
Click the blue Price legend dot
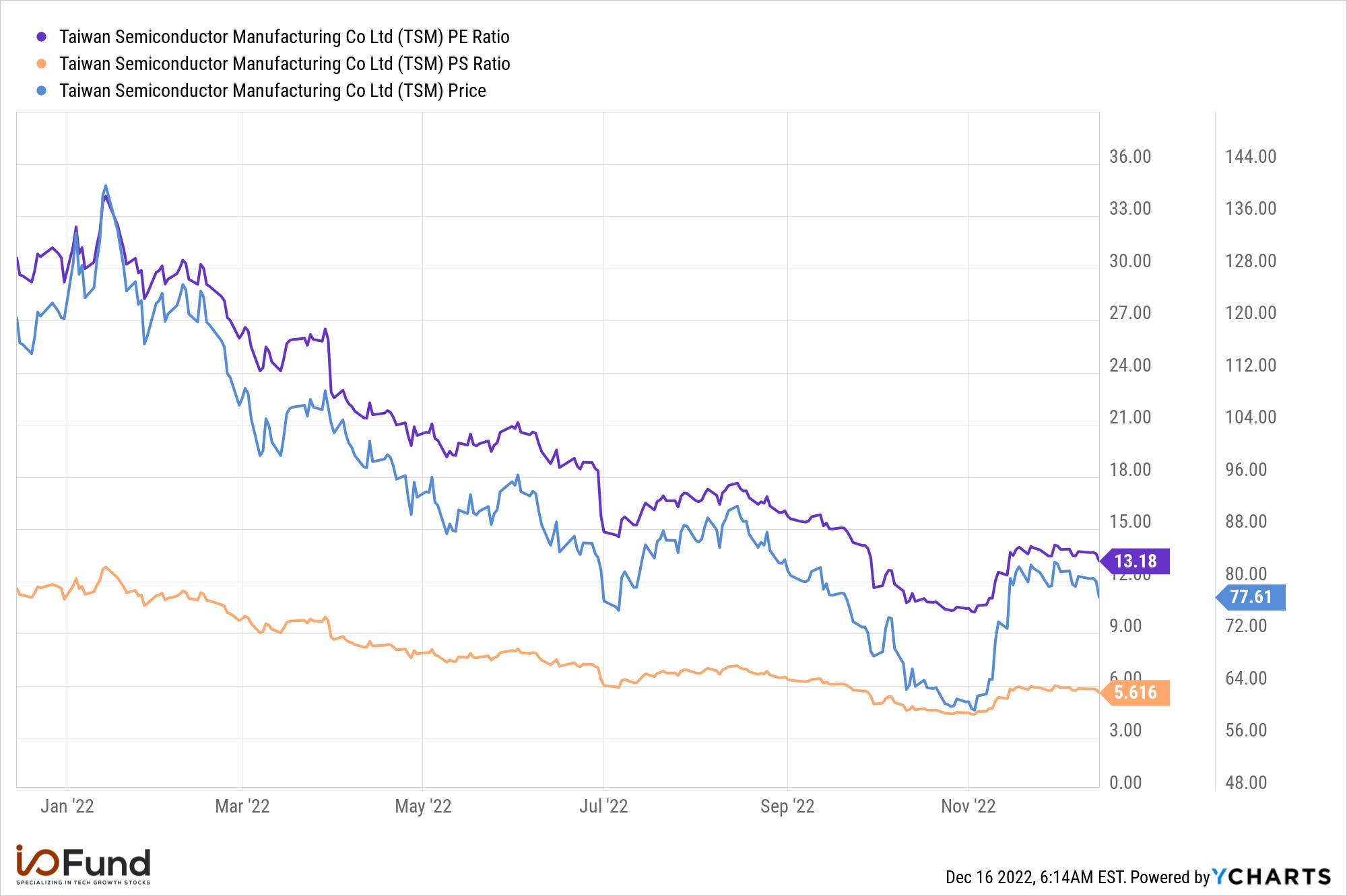[x=42, y=90]
